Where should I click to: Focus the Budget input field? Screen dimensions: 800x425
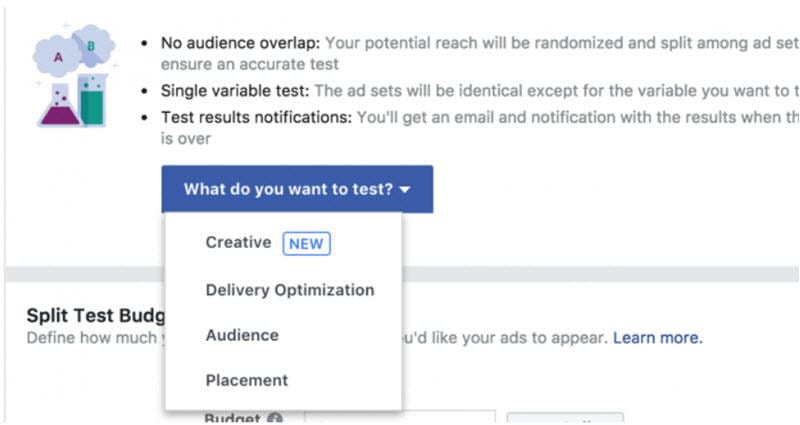point(400,419)
